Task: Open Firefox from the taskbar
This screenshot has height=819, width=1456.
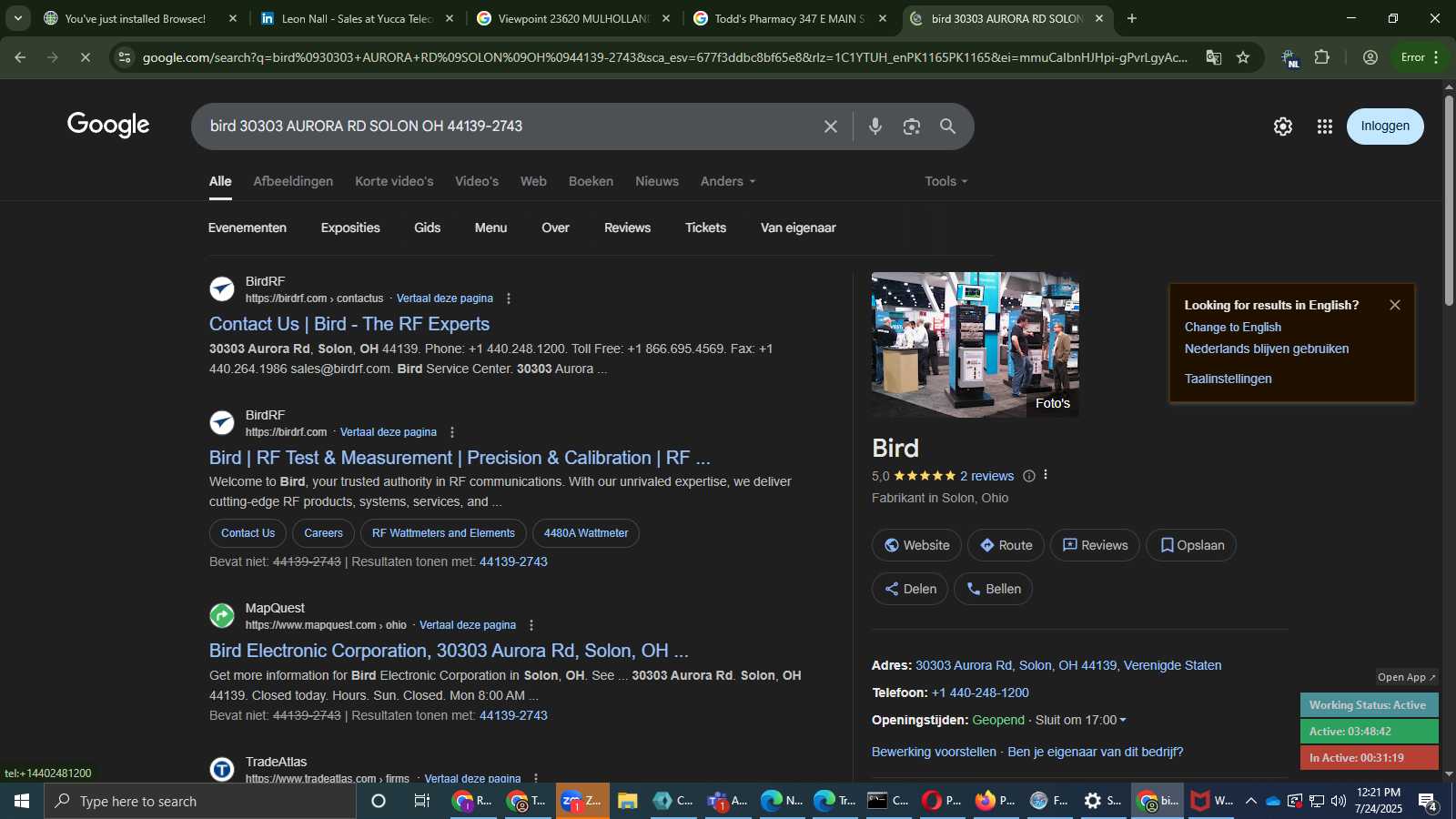Action: pyautogui.click(x=995, y=801)
